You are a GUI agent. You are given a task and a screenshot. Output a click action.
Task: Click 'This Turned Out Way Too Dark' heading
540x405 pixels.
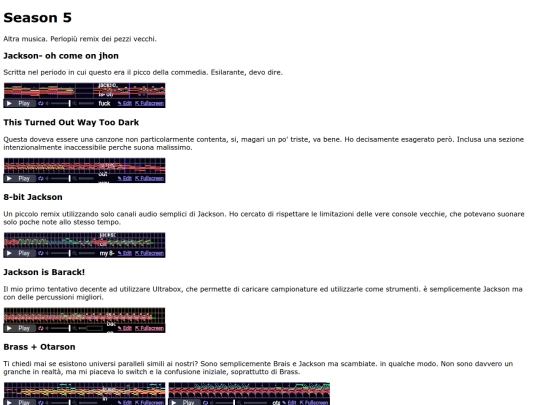[x=71, y=122]
